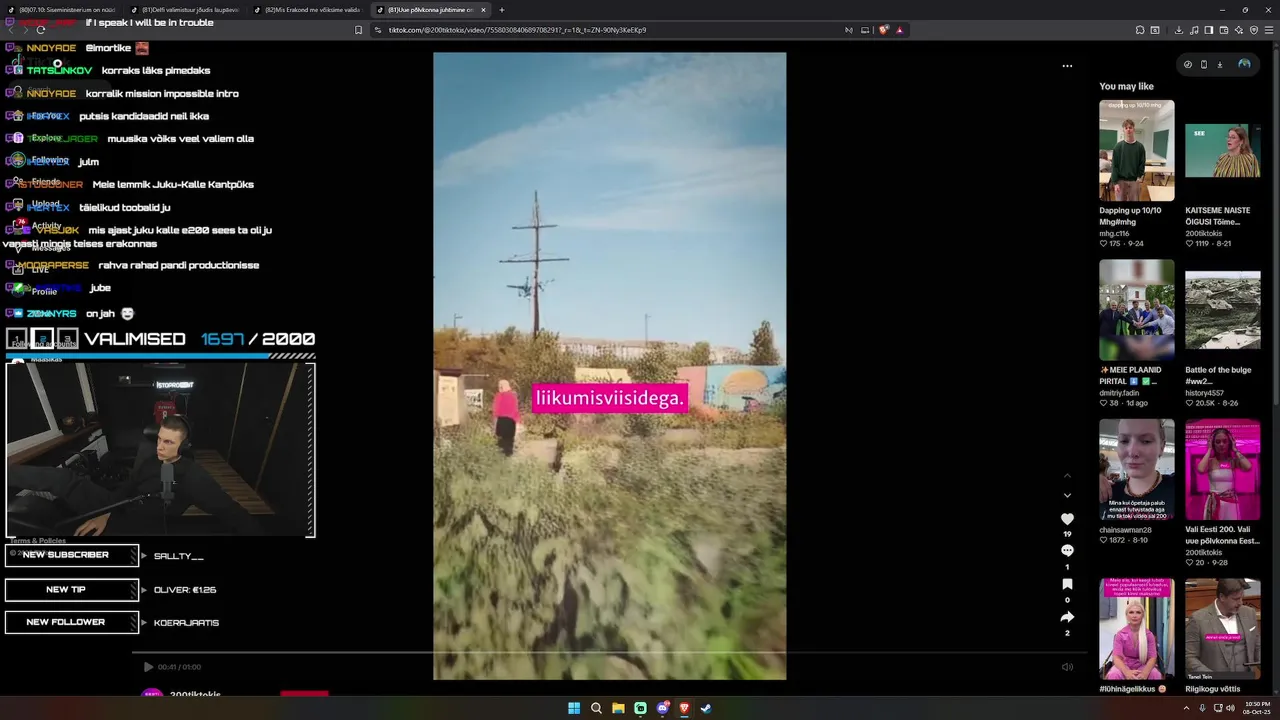
Task: Toggle the video volume speaker icon
Action: click(1067, 667)
